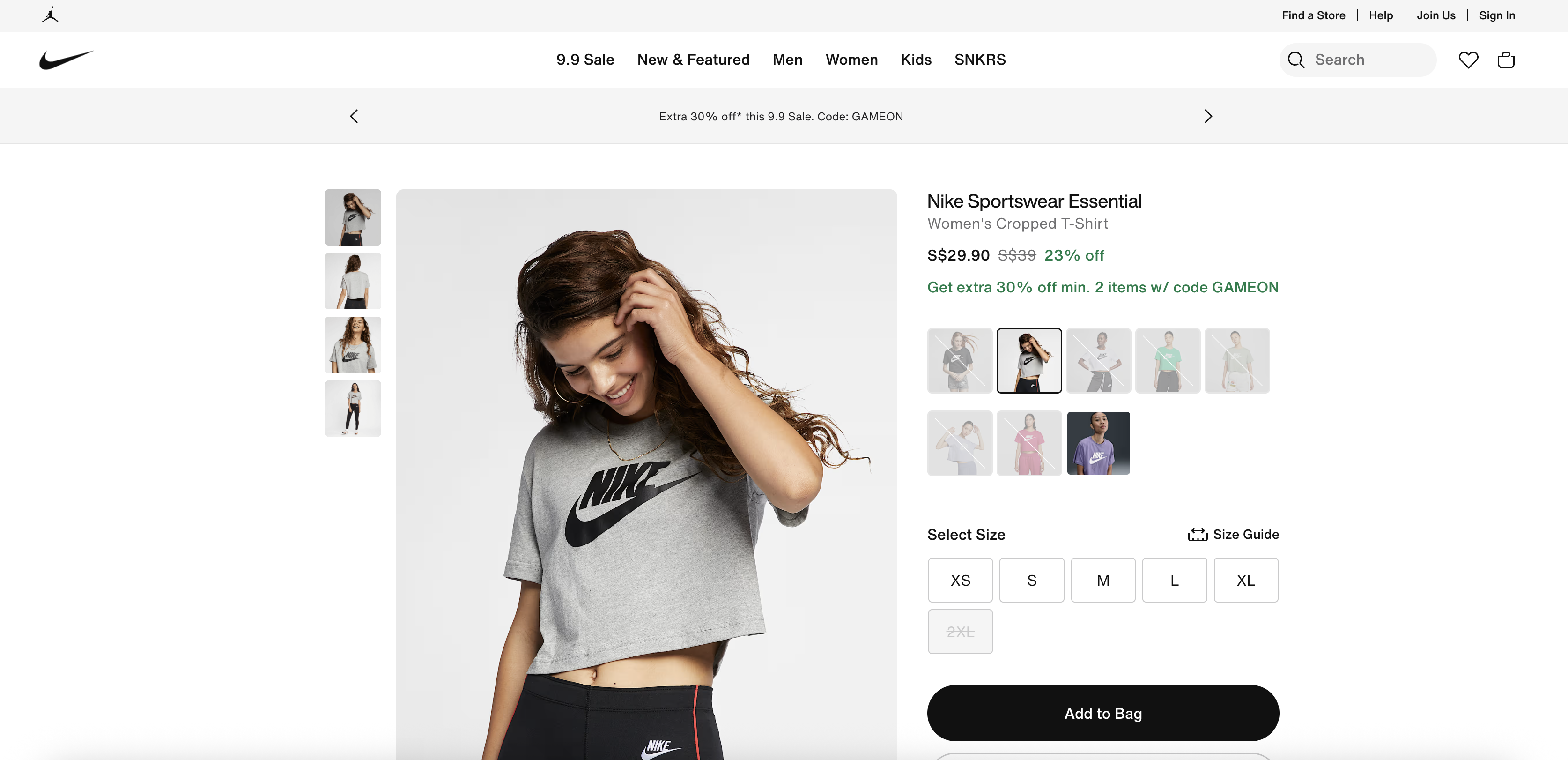Image resolution: width=1568 pixels, height=760 pixels.
Task: Show next promo banner message
Action: [1208, 116]
